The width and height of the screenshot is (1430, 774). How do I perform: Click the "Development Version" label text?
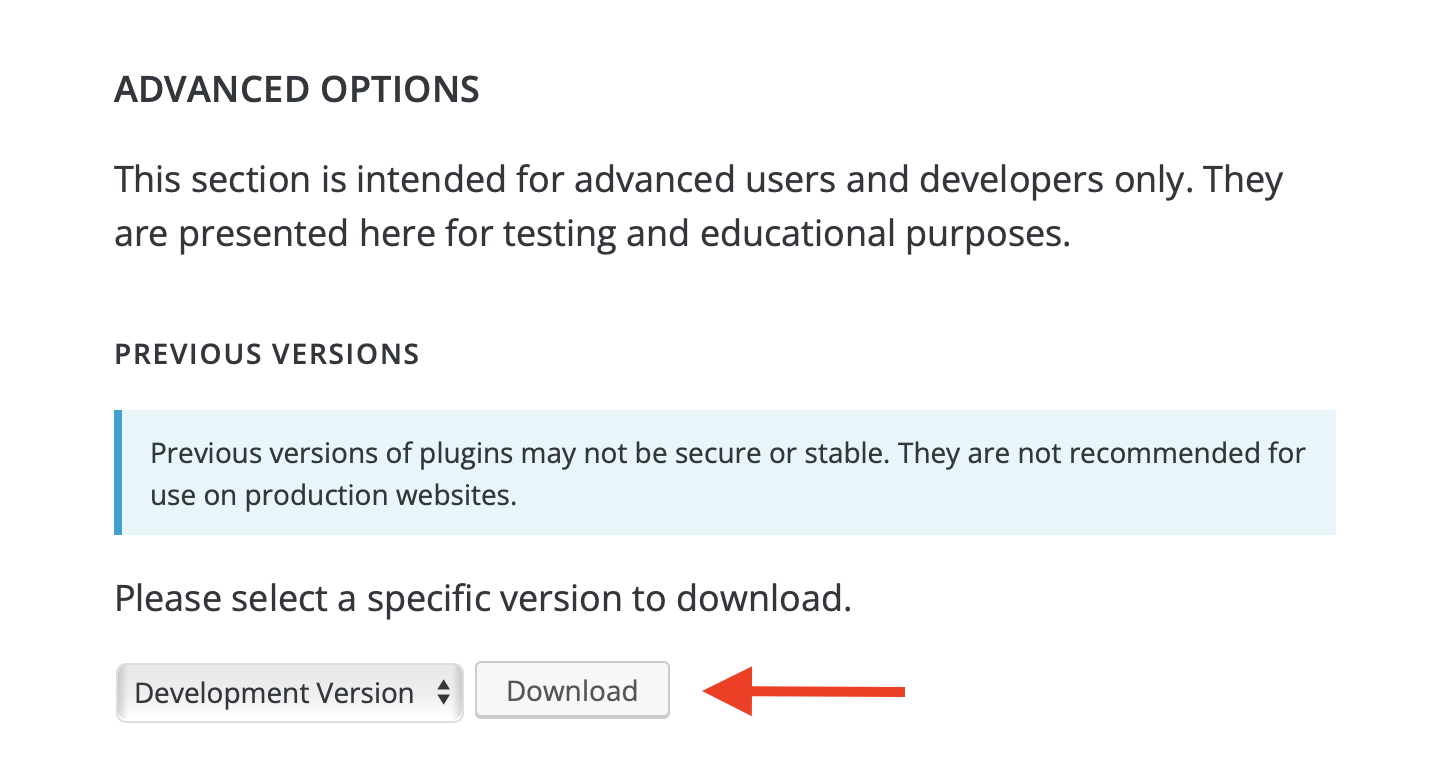274,693
